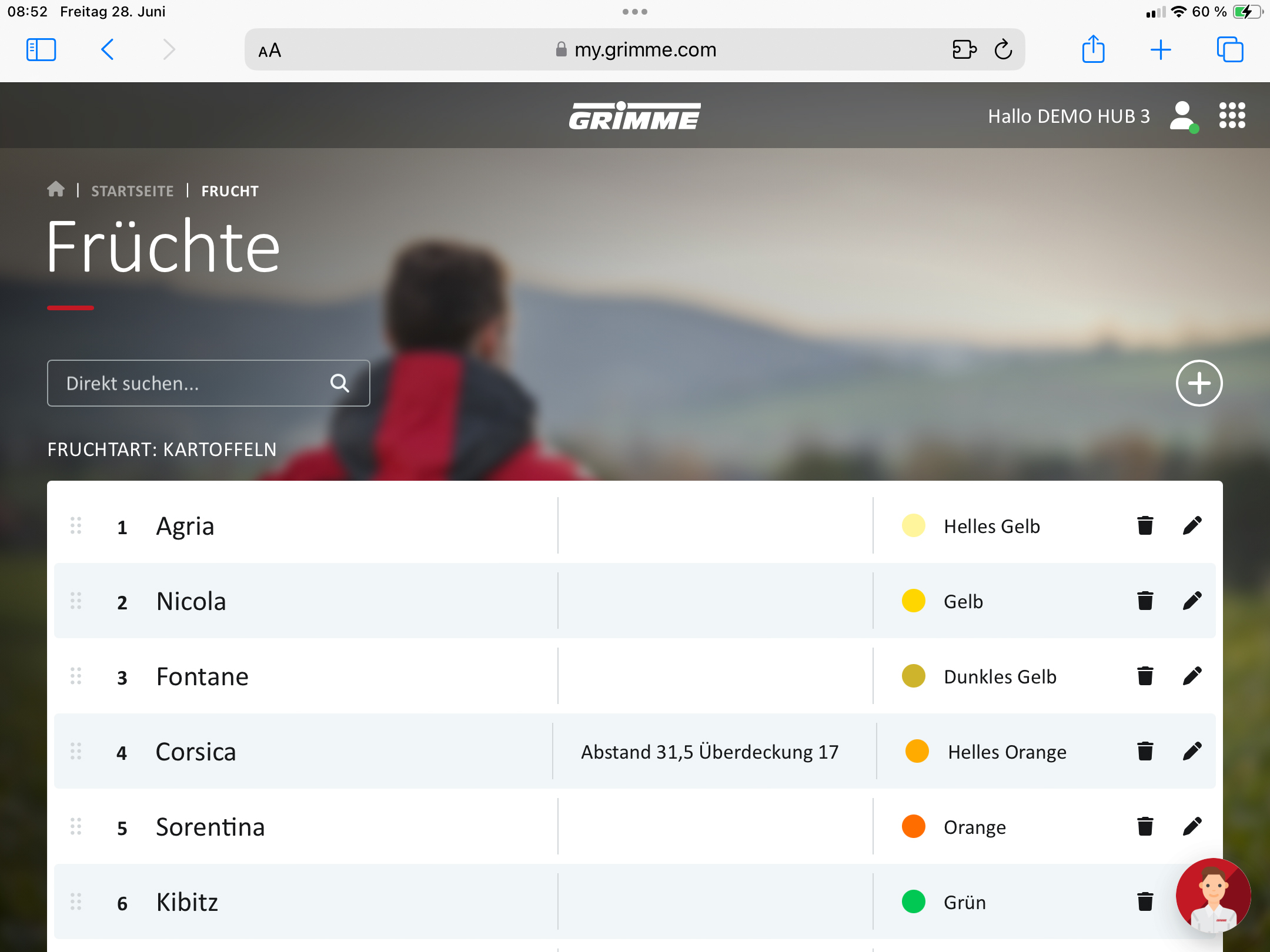Grab the Agria row drag handle
This screenshot has height=952, width=1270.
[x=76, y=525]
